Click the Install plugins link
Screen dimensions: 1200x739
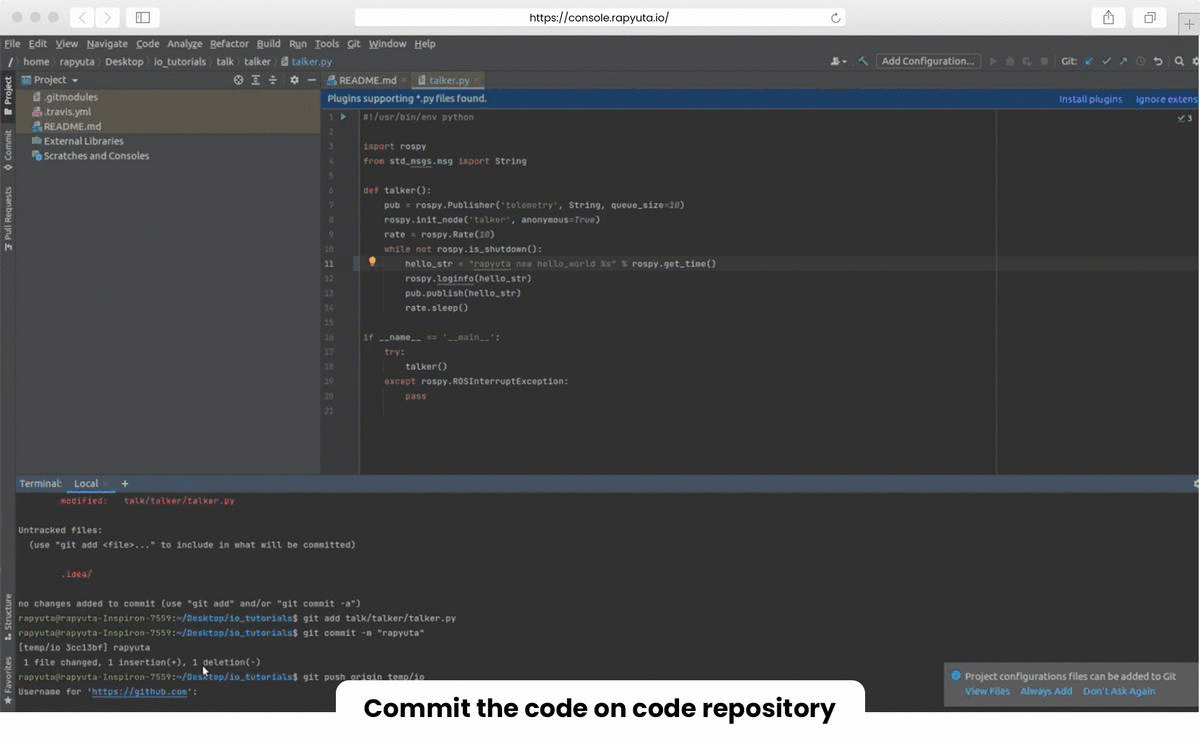click(1090, 99)
